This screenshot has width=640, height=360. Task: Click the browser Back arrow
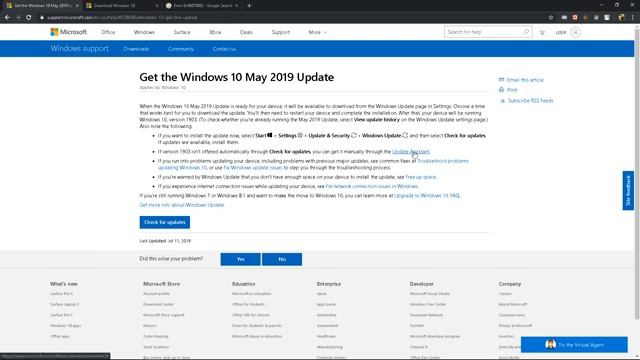click(x=7, y=18)
